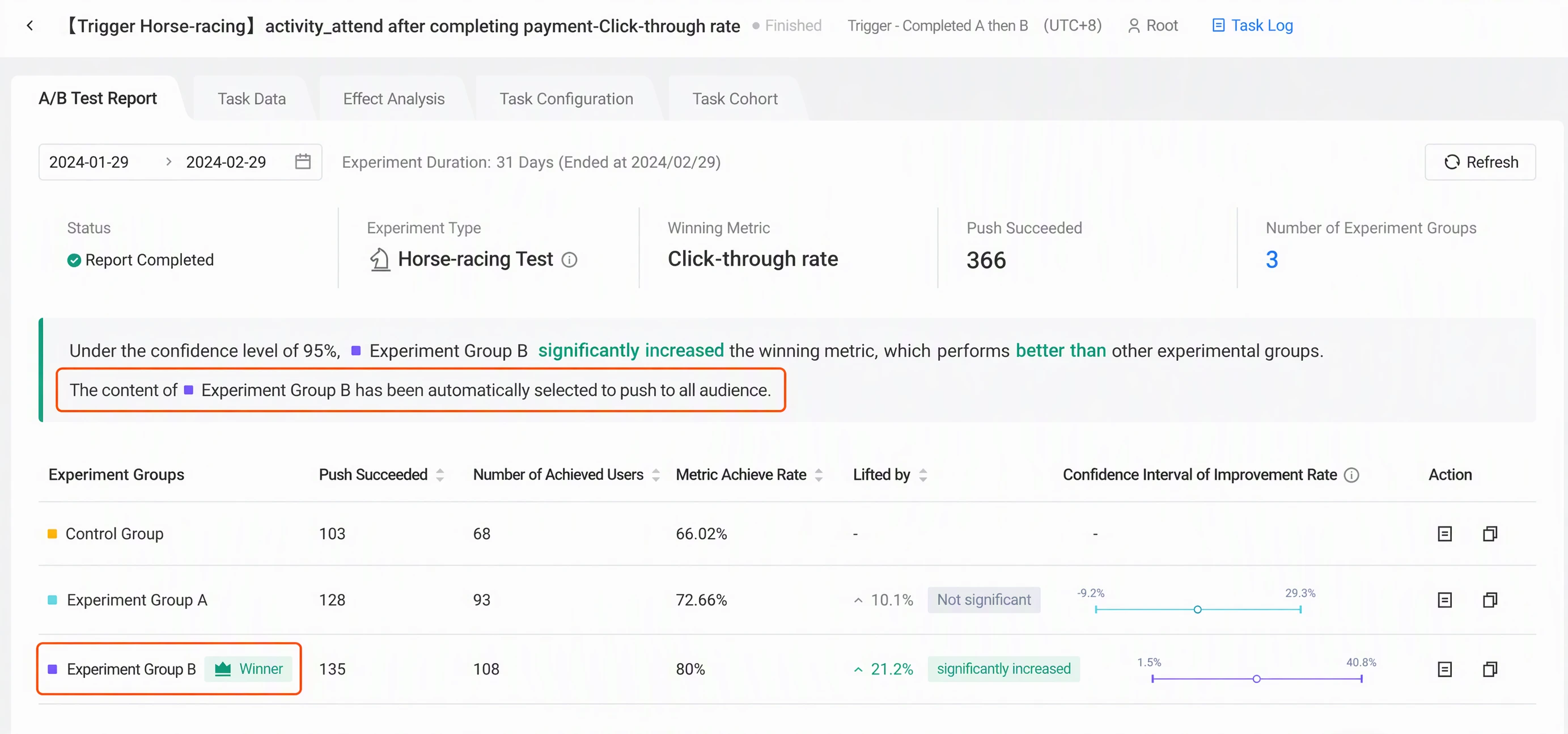Open the calendar date picker icon

[303, 162]
